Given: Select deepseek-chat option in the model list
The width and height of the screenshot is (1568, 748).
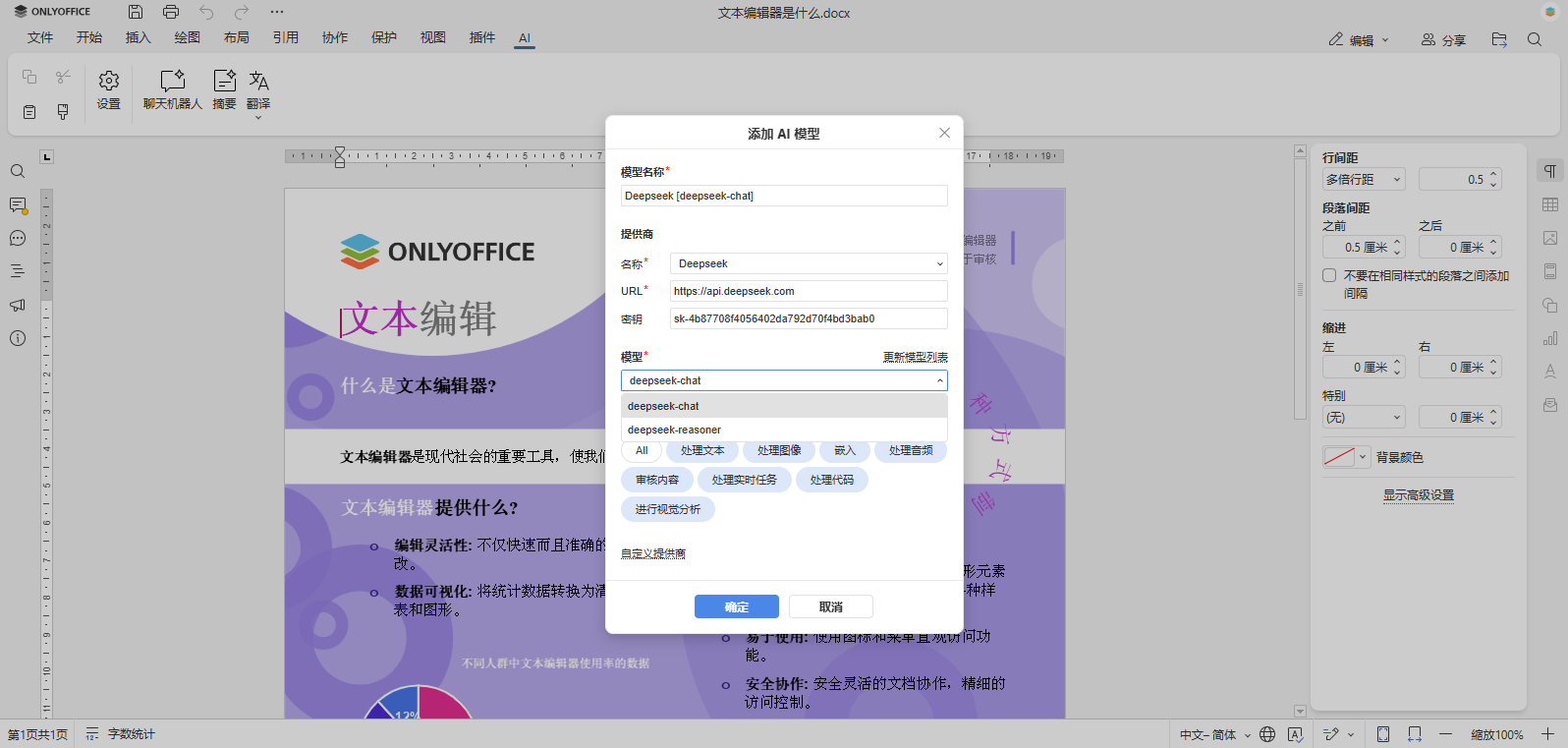Looking at the screenshot, I should [x=784, y=406].
